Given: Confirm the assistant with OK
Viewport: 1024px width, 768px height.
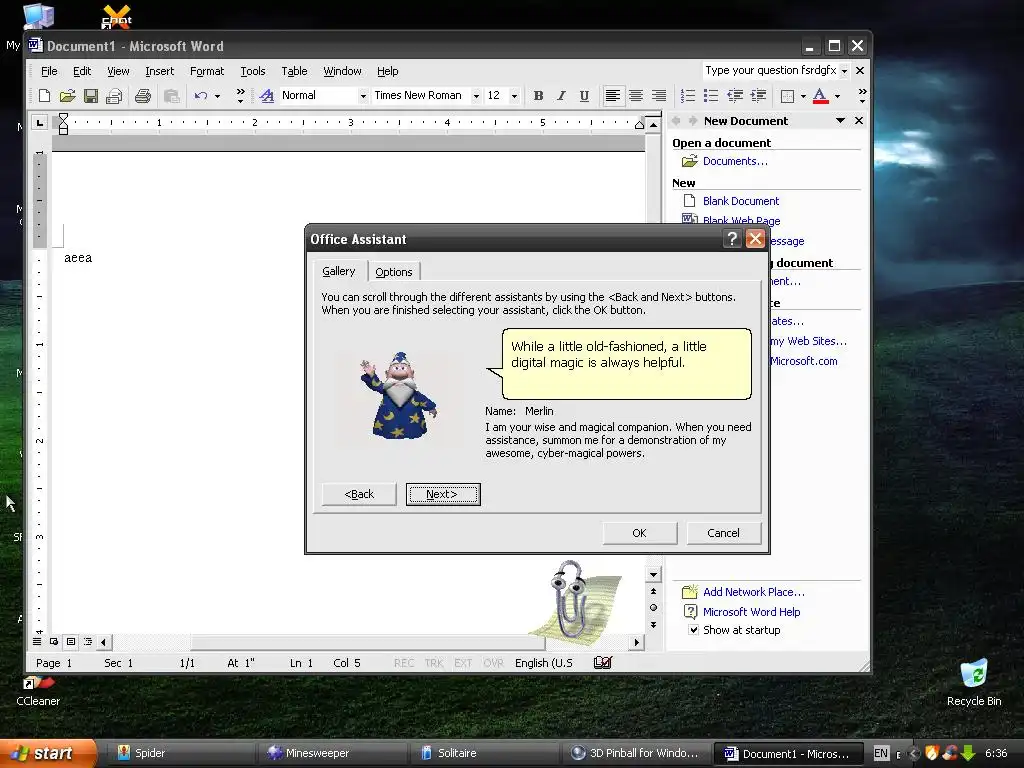Looking at the screenshot, I should 639,533.
